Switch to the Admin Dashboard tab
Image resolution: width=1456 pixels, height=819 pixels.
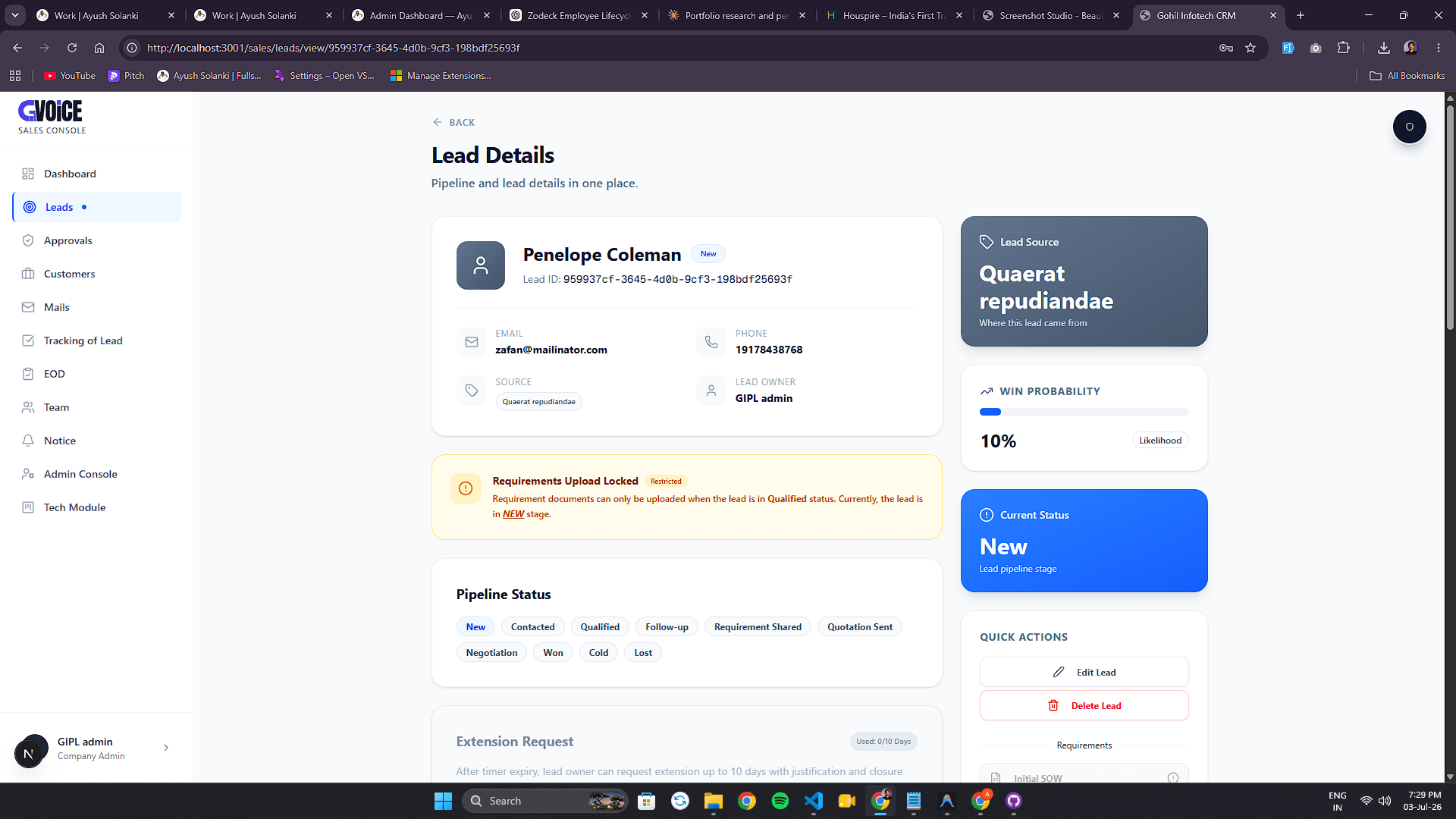tap(422, 15)
